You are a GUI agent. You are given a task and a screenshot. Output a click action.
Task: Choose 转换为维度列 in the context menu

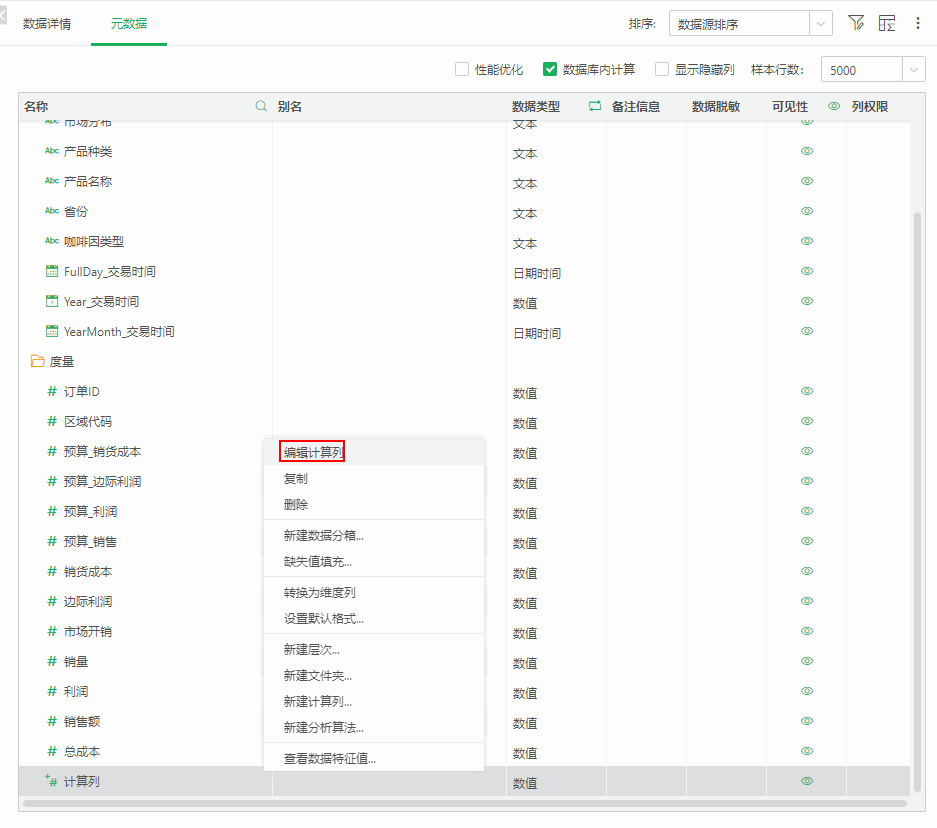pyautogui.click(x=319, y=592)
